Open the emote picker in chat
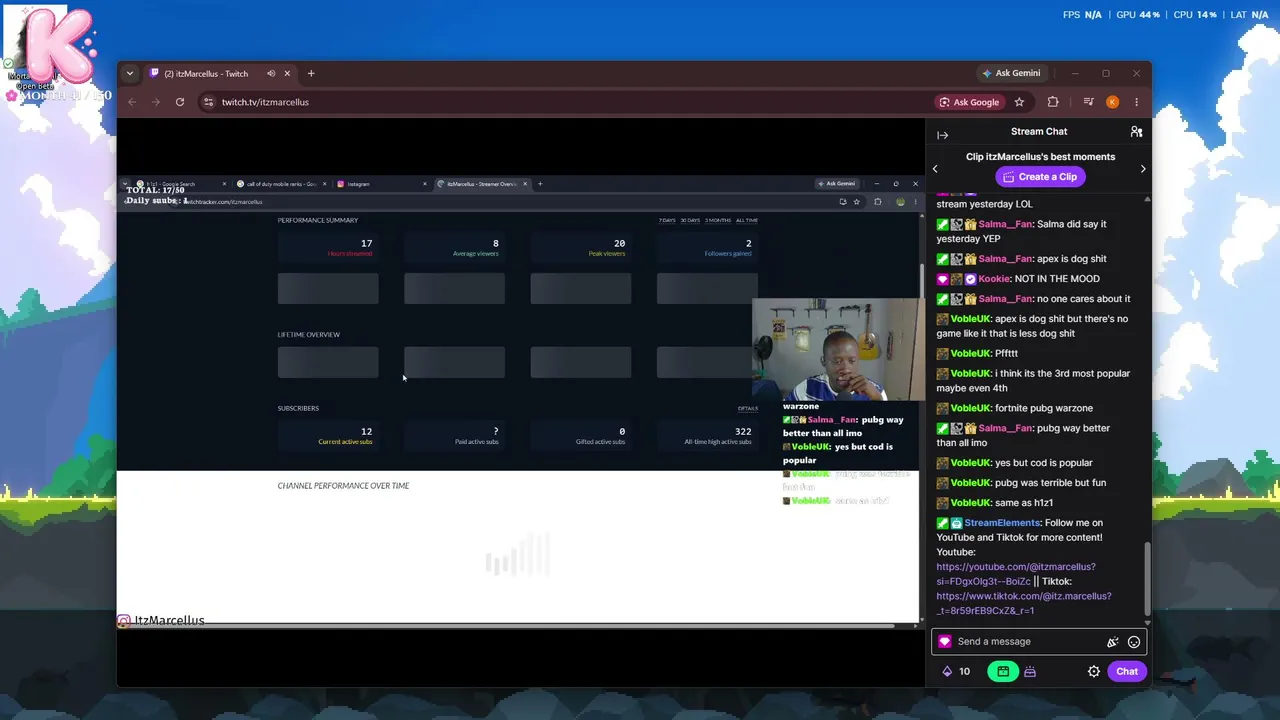 click(1134, 642)
